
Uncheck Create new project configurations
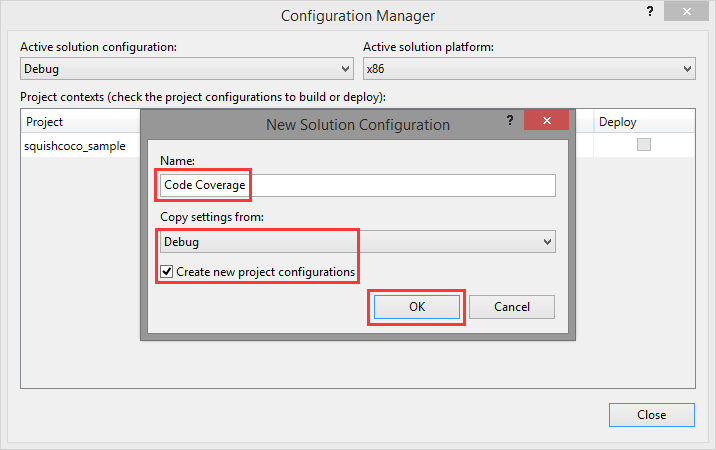166,272
